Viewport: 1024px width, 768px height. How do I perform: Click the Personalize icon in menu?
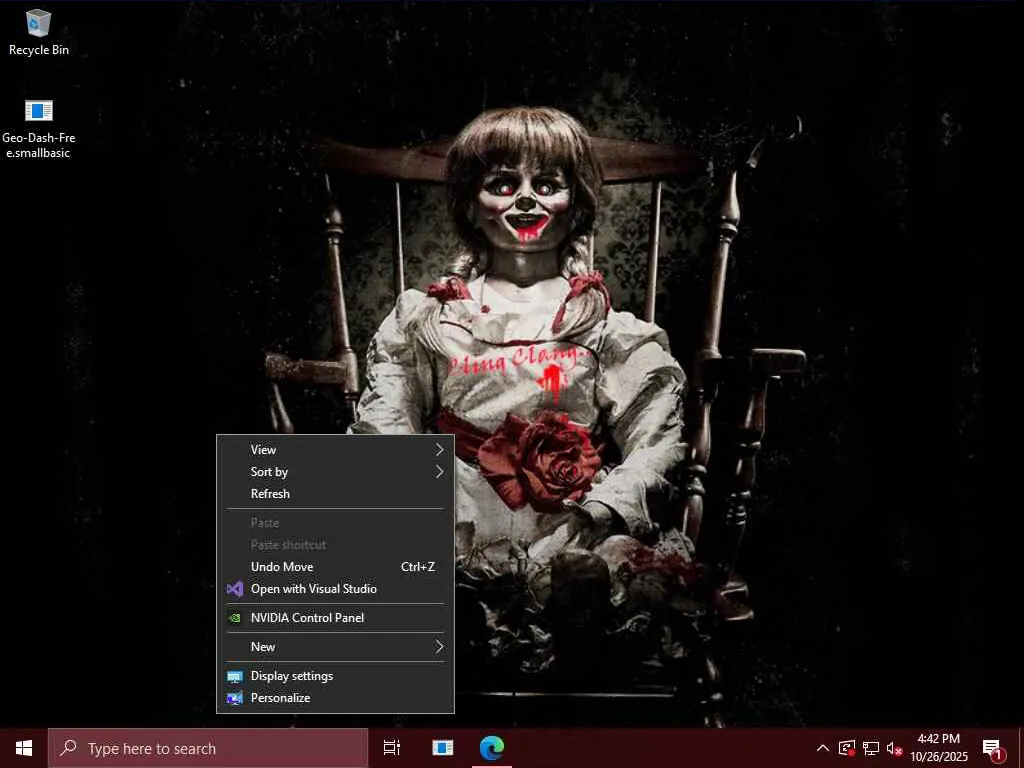click(x=234, y=699)
